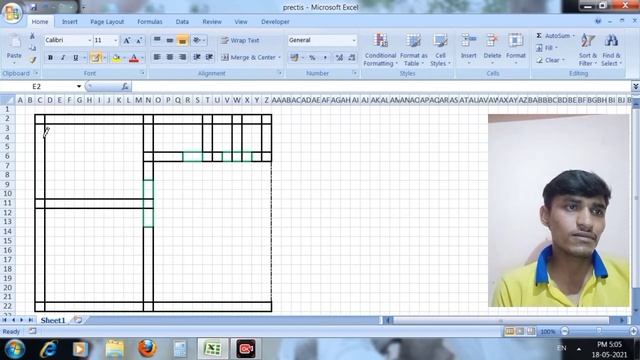The image size is (640, 360).
Task: Click Decrease Decimal
Action: tap(351, 58)
